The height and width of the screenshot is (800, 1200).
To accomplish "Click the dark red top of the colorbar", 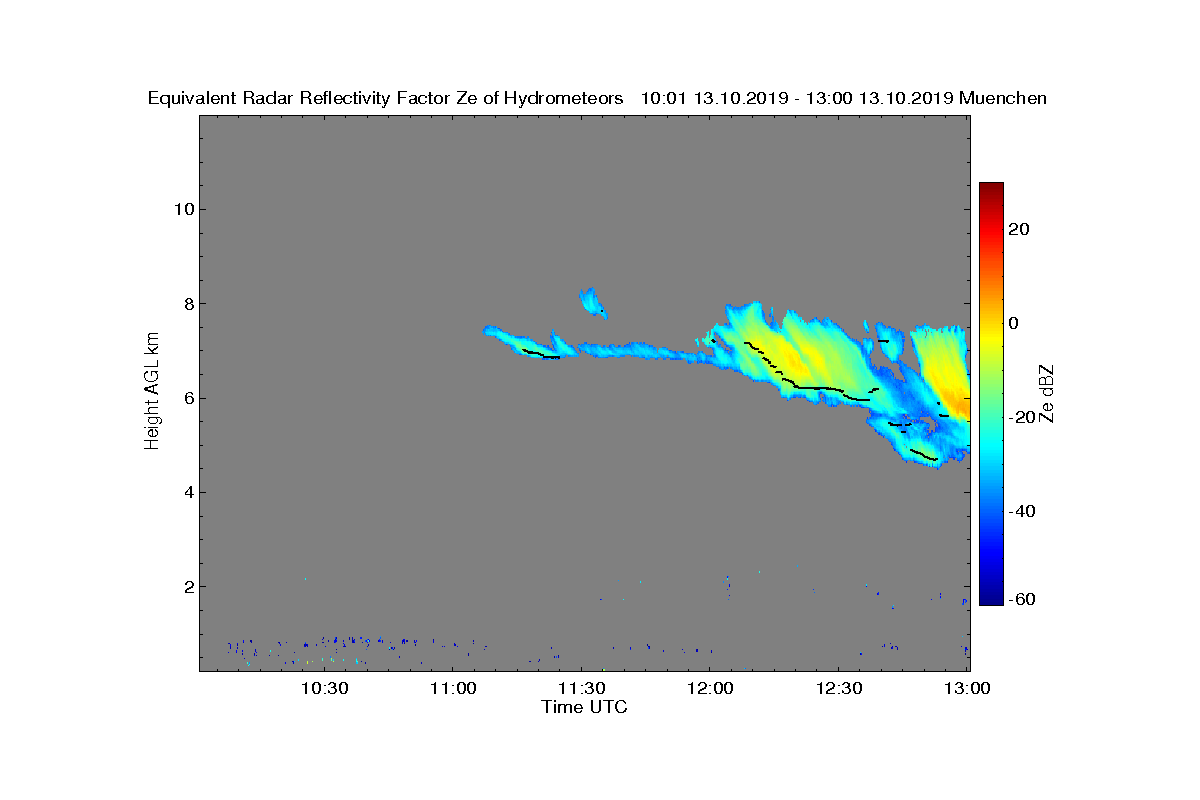I will pyautogui.click(x=991, y=190).
